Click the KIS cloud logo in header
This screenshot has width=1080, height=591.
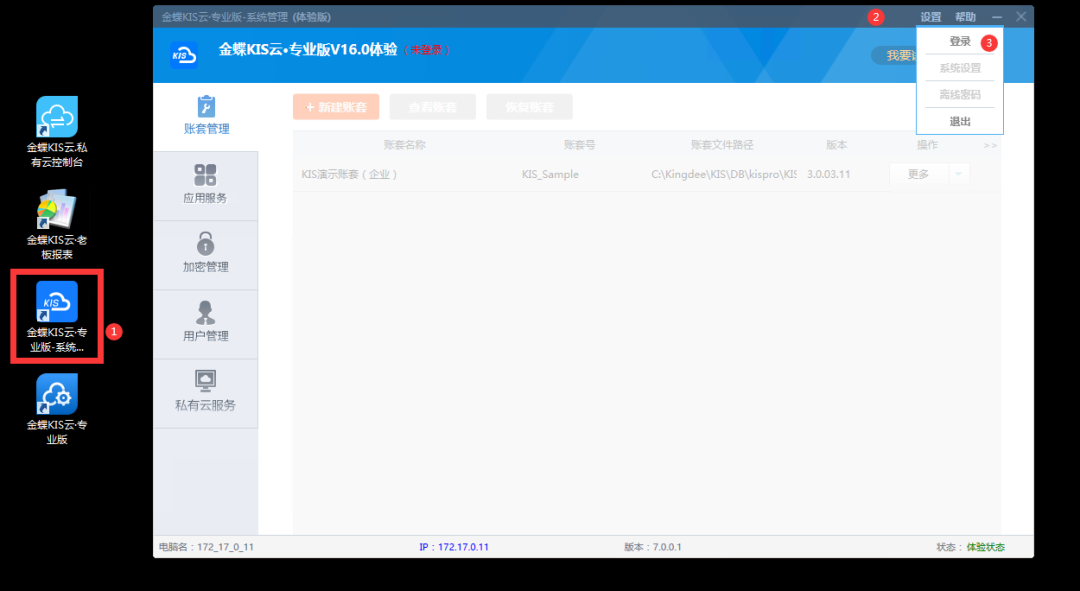pyautogui.click(x=184, y=55)
